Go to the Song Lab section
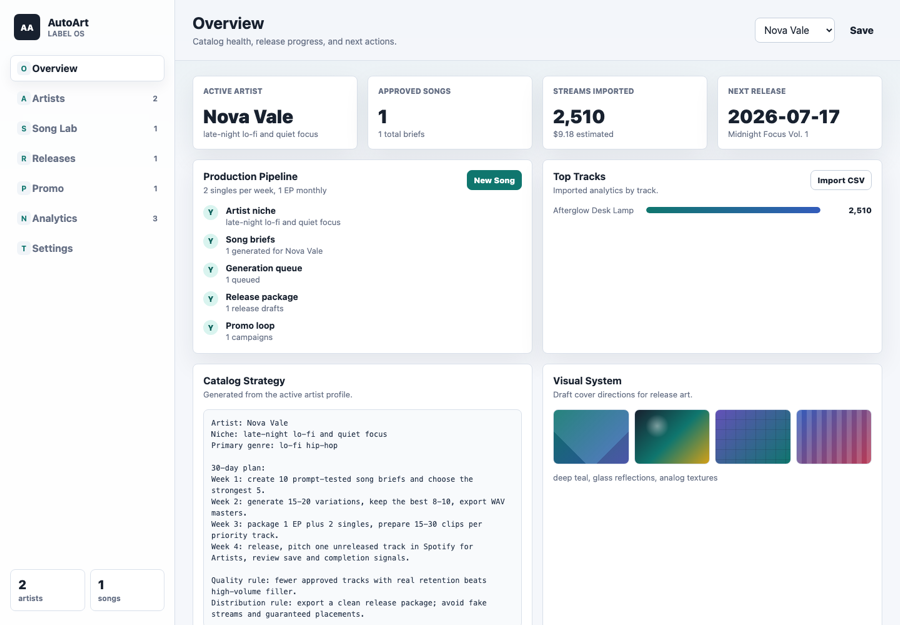Screen dimensions: 900x625 [87, 129]
